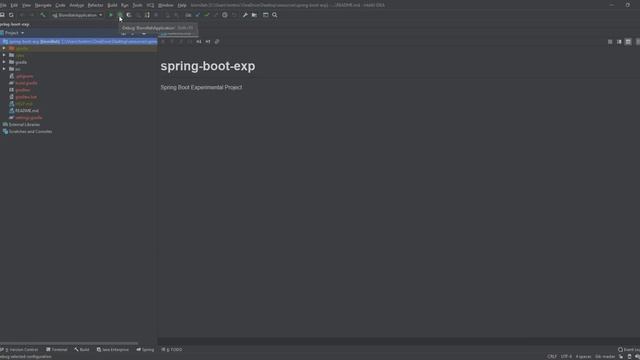
Task: Open the View menu
Action: 27,5
